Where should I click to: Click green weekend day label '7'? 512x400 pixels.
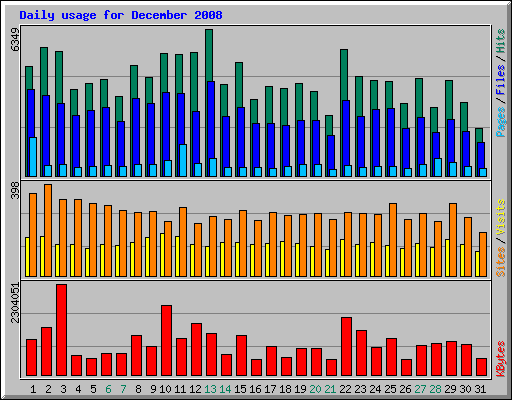click(123, 389)
